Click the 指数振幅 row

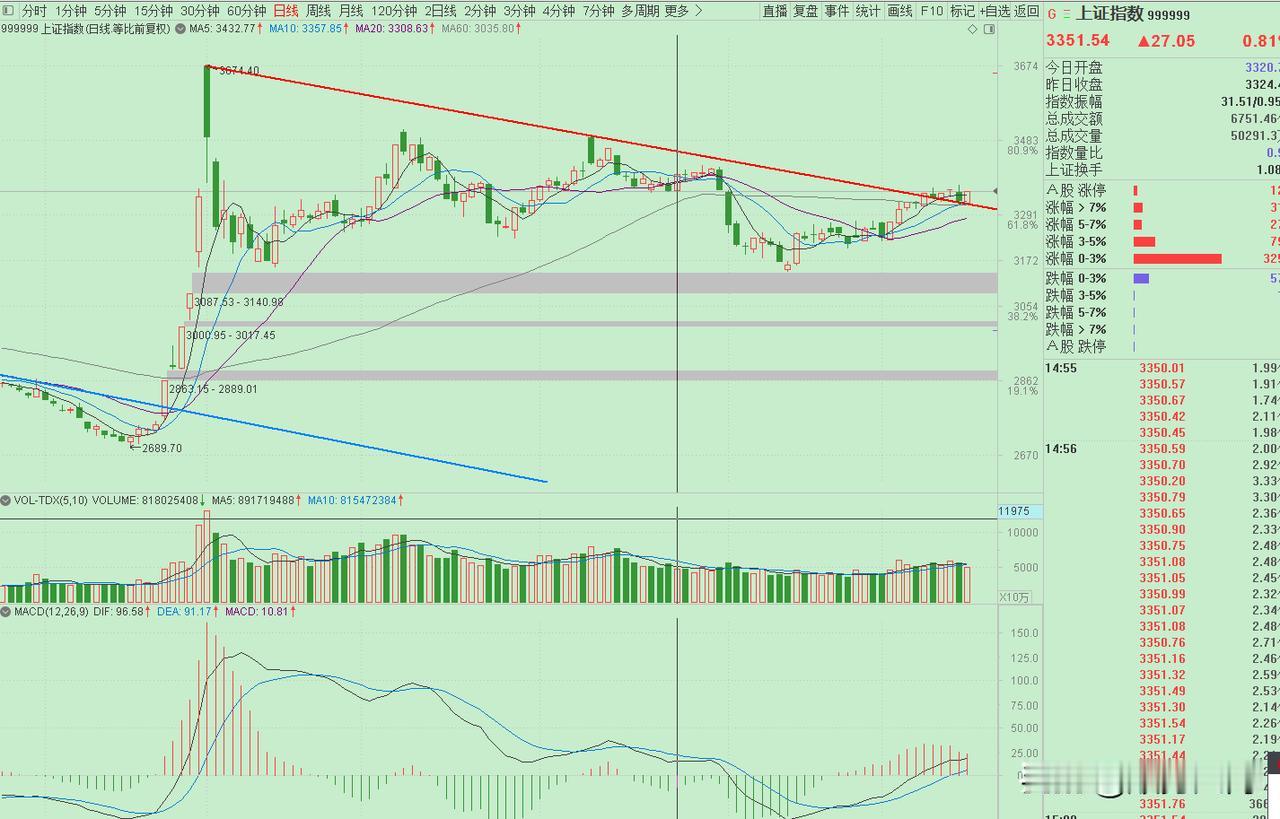pyautogui.click(x=1162, y=101)
